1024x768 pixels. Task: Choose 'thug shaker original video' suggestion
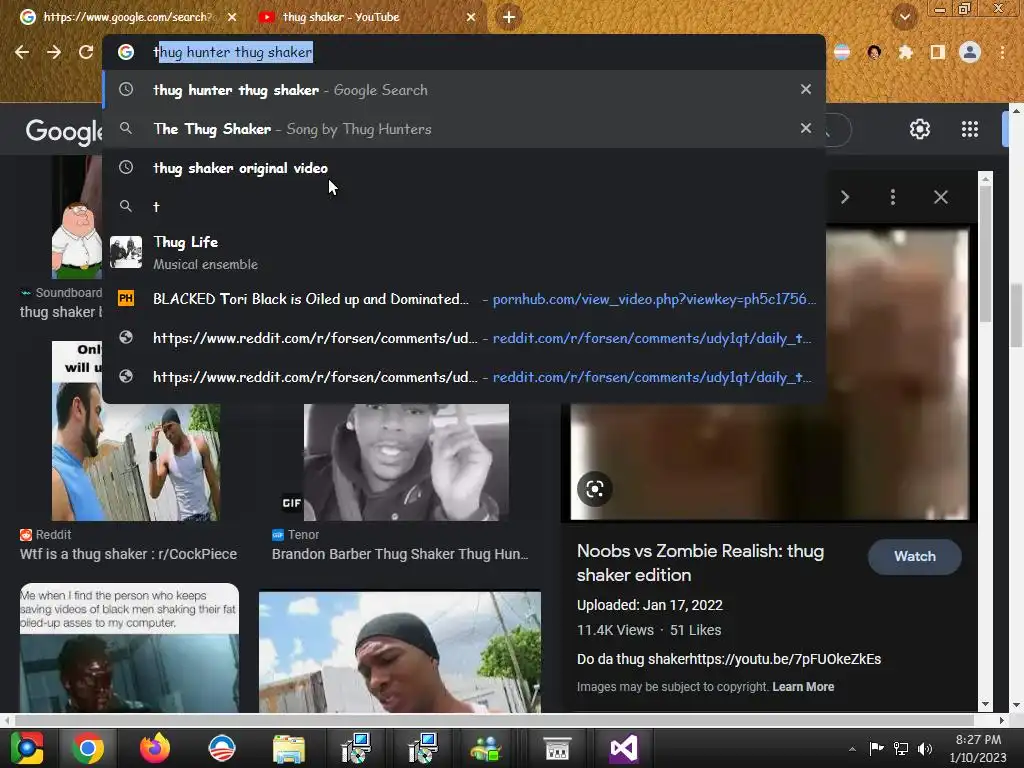tap(464, 168)
